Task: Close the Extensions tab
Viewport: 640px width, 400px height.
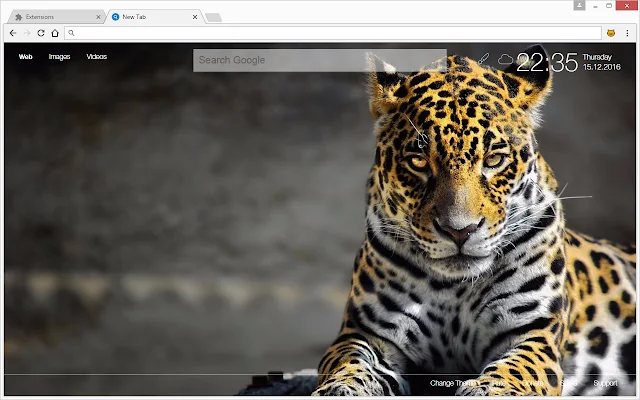Action: (98, 17)
